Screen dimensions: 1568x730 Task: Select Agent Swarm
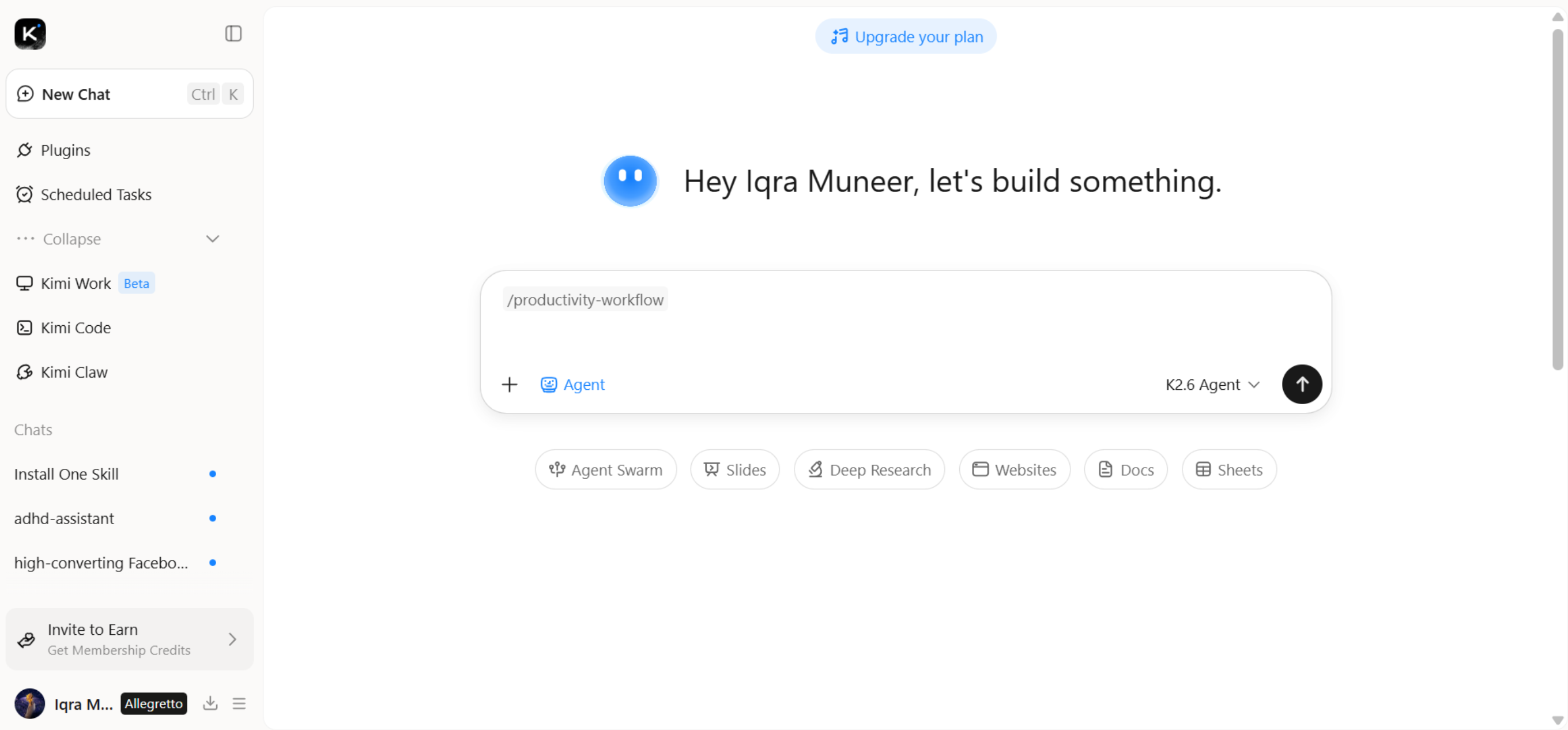point(606,469)
